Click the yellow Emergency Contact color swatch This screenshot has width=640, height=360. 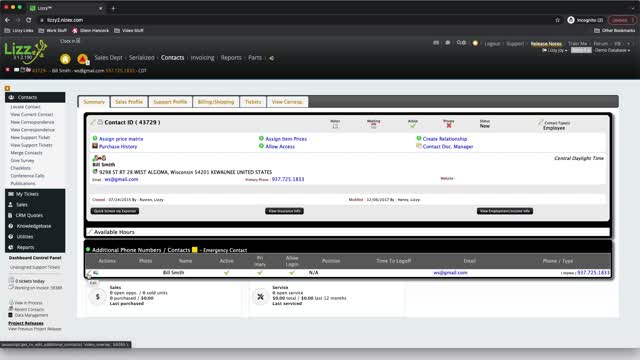pyautogui.click(x=195, y=250)
